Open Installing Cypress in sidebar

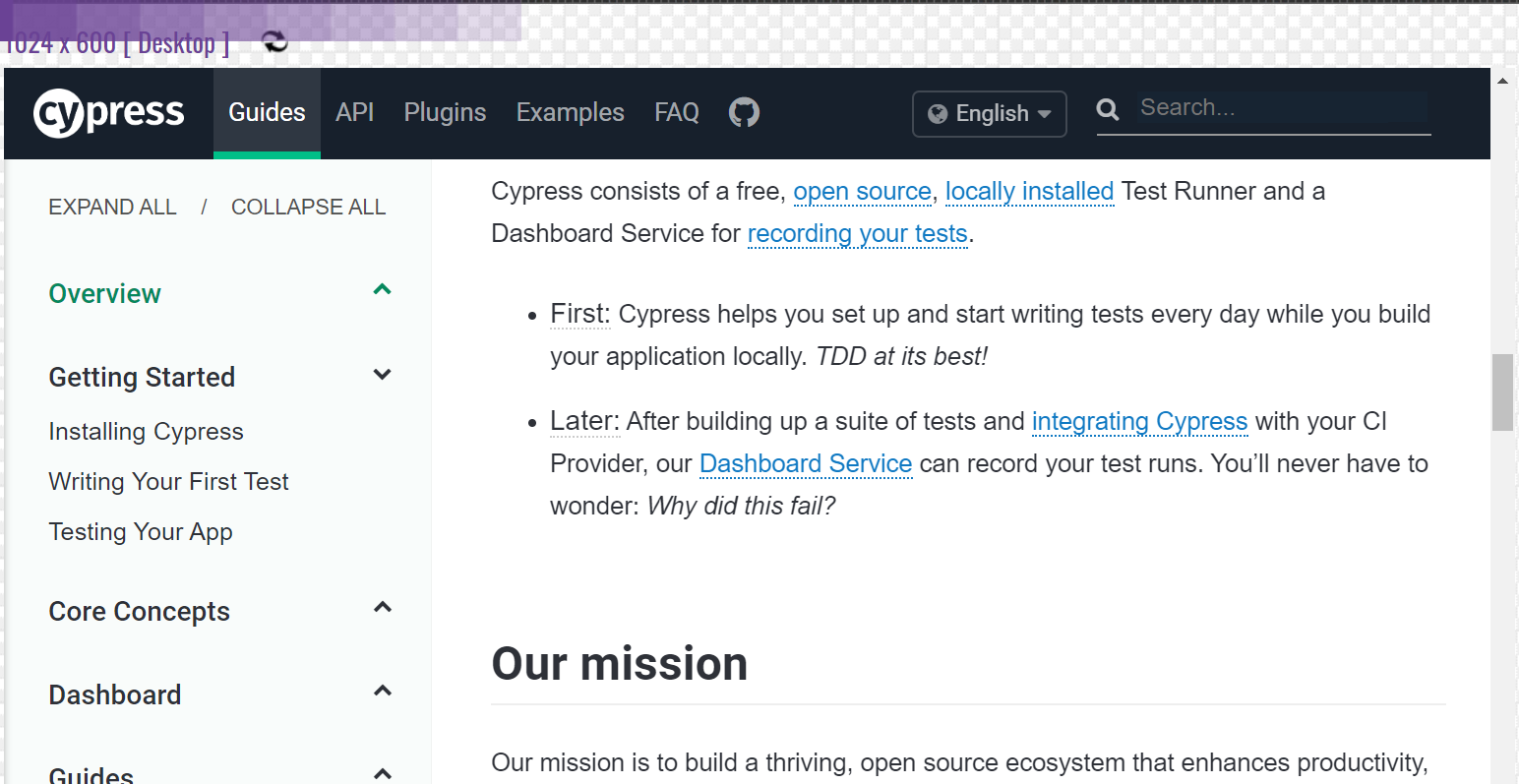[146, 431]
